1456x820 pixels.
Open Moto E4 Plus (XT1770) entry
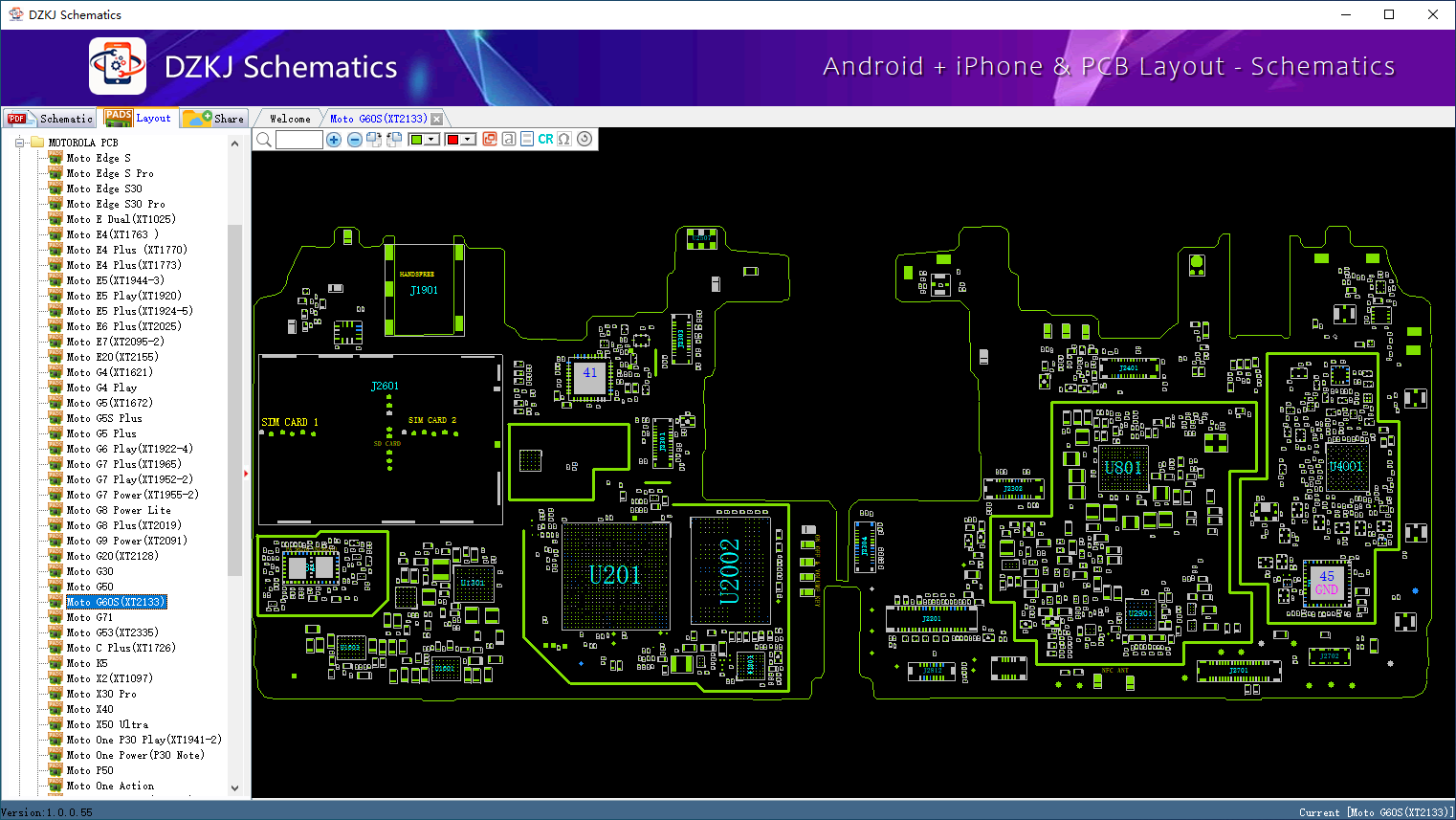pyautogui.click(x=127, y=250)
